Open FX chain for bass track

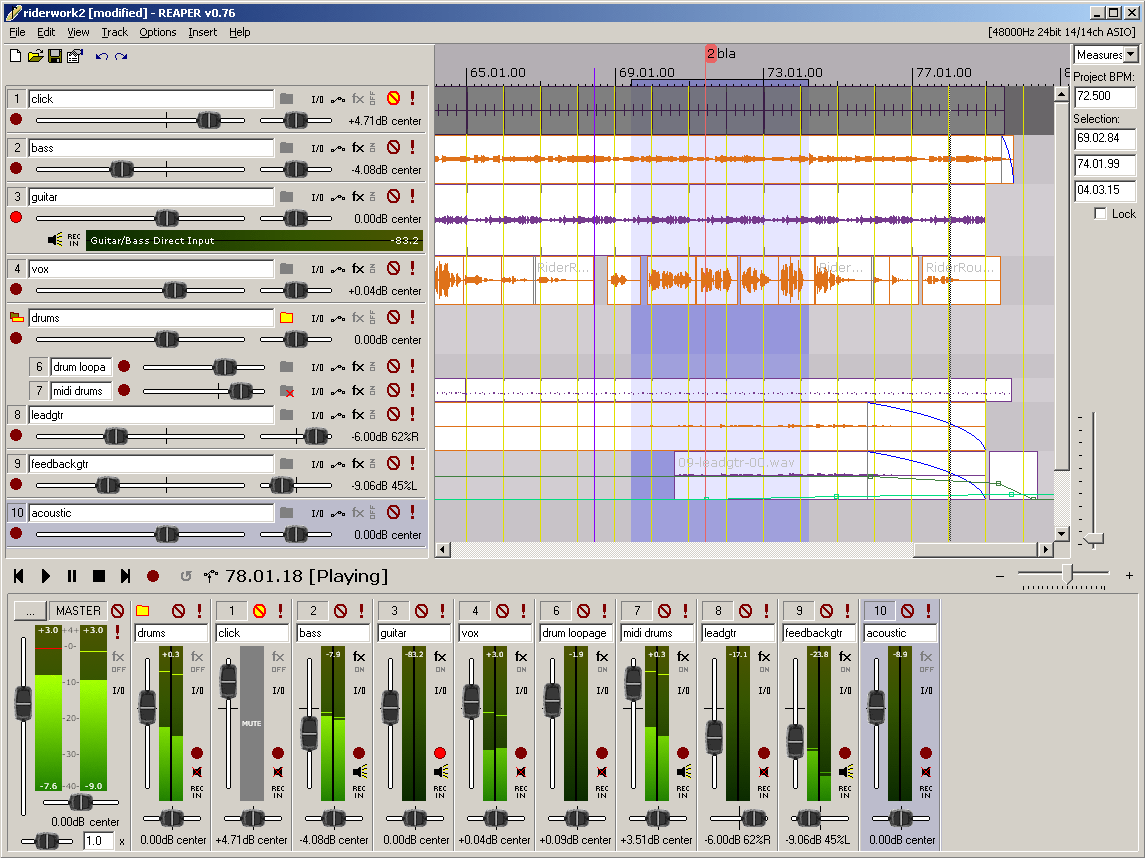(358, 147)
